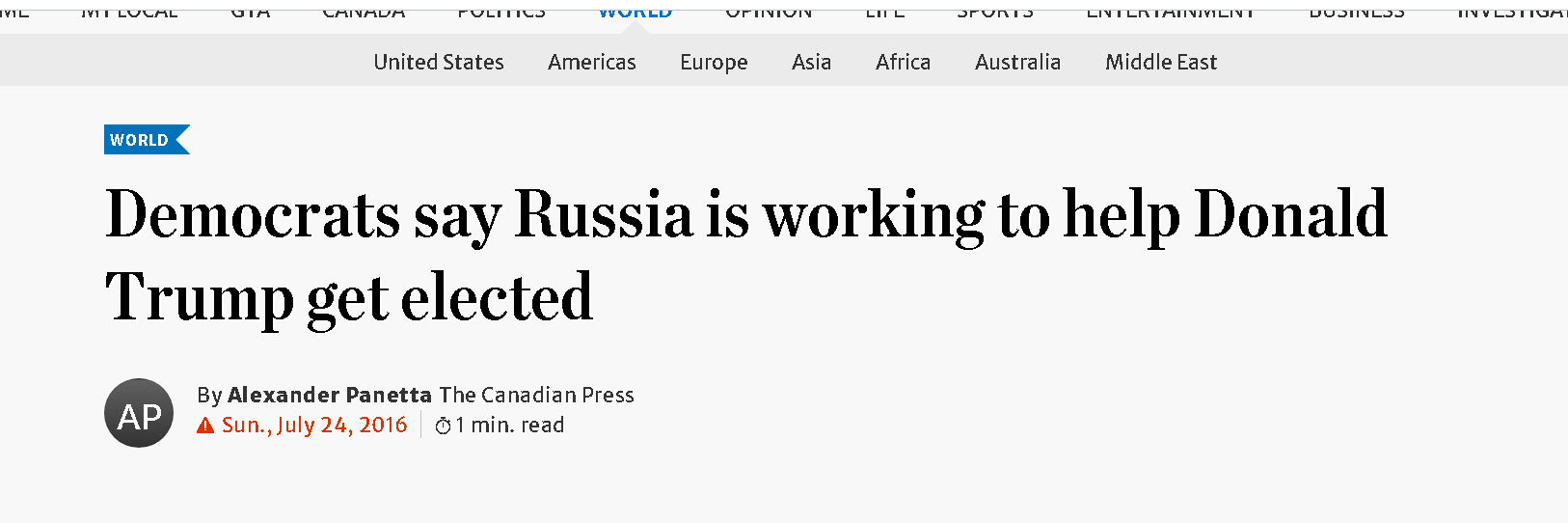Click the 1 min. read label
1568x523 pixels.
[510, 426]
